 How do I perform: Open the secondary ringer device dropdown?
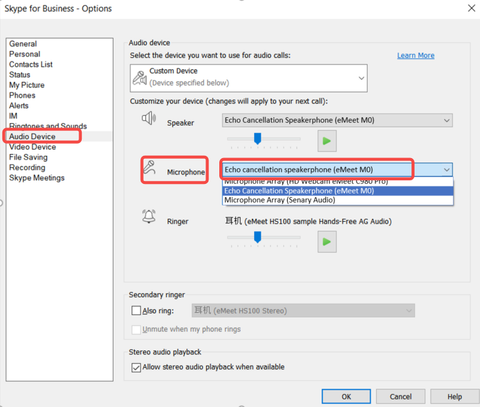coord(303,311)
